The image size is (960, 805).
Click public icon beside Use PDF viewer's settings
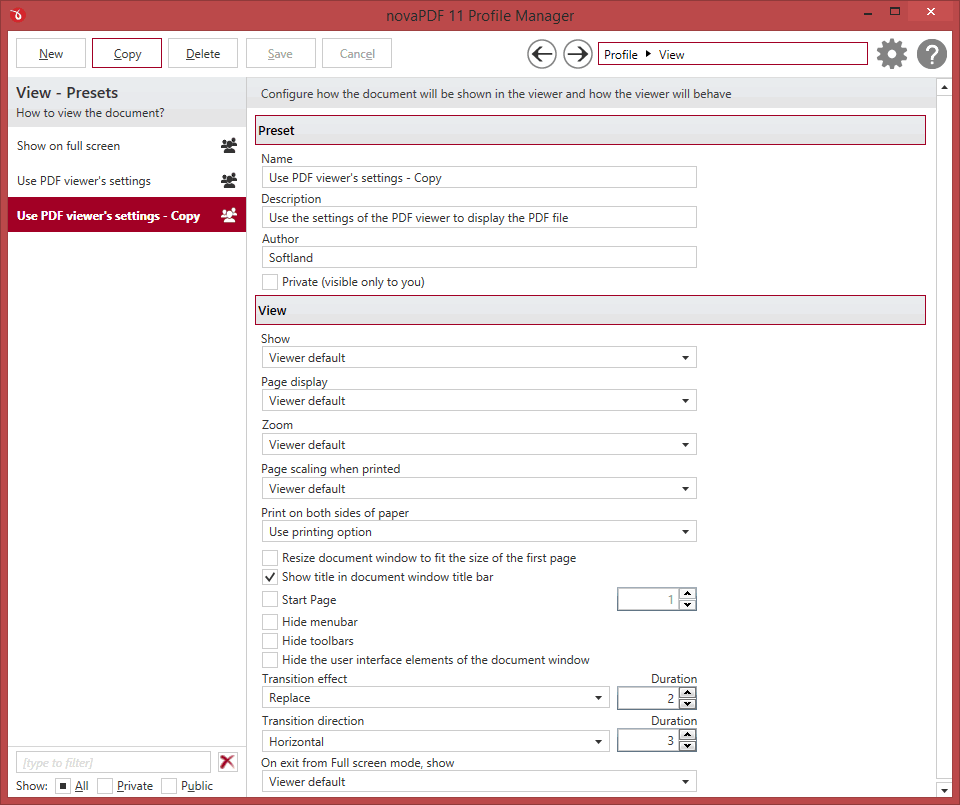click(x=229, y=181)
